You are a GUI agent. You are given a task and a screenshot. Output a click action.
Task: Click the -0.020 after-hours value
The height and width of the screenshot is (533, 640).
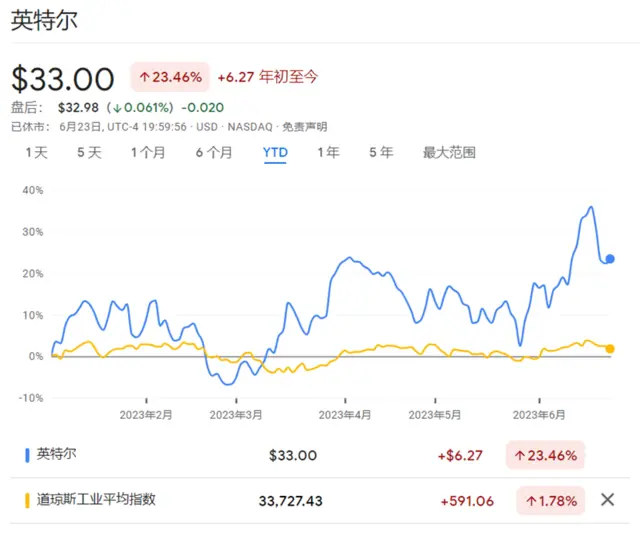click(x=202, y=108)
